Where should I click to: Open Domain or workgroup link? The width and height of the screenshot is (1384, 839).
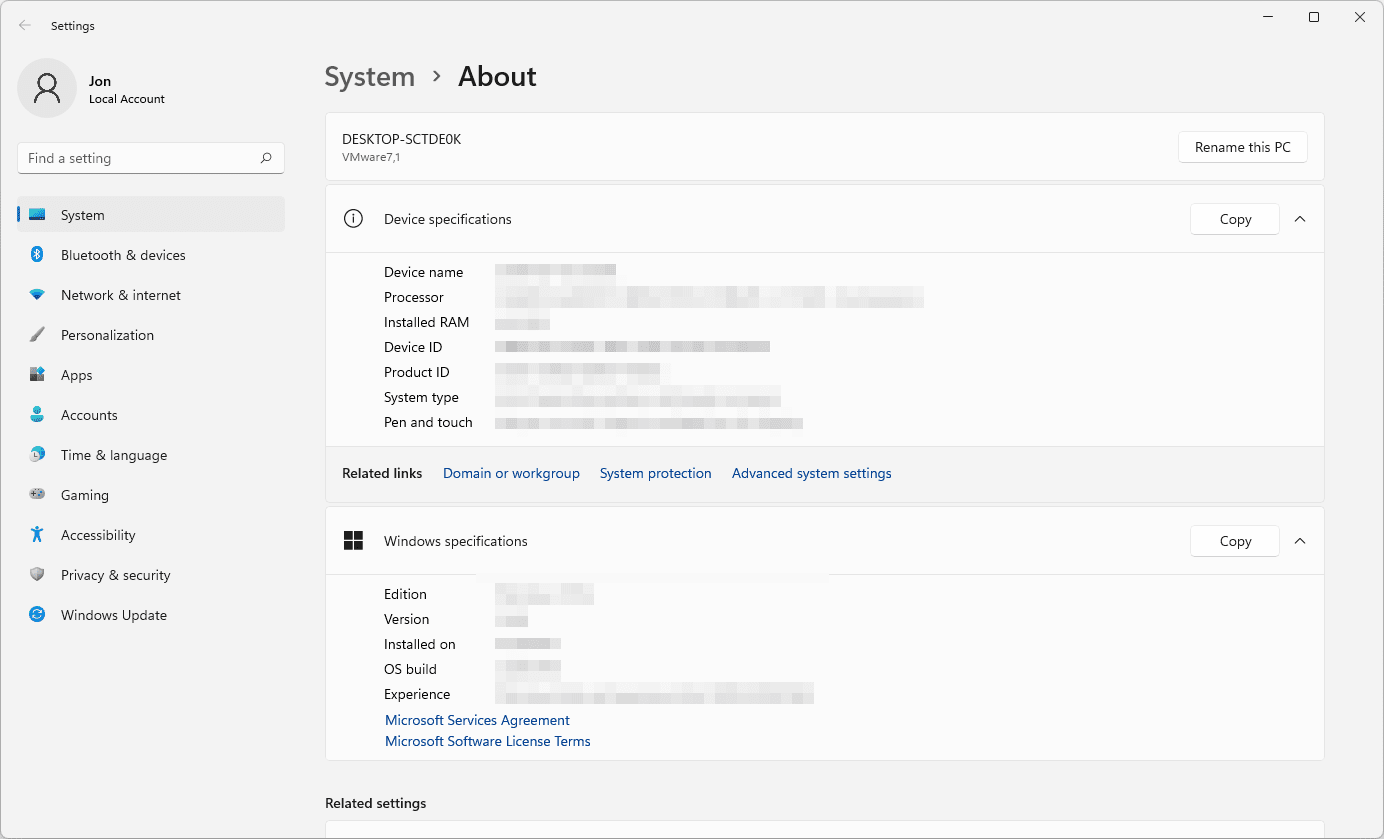coord(511,473)
